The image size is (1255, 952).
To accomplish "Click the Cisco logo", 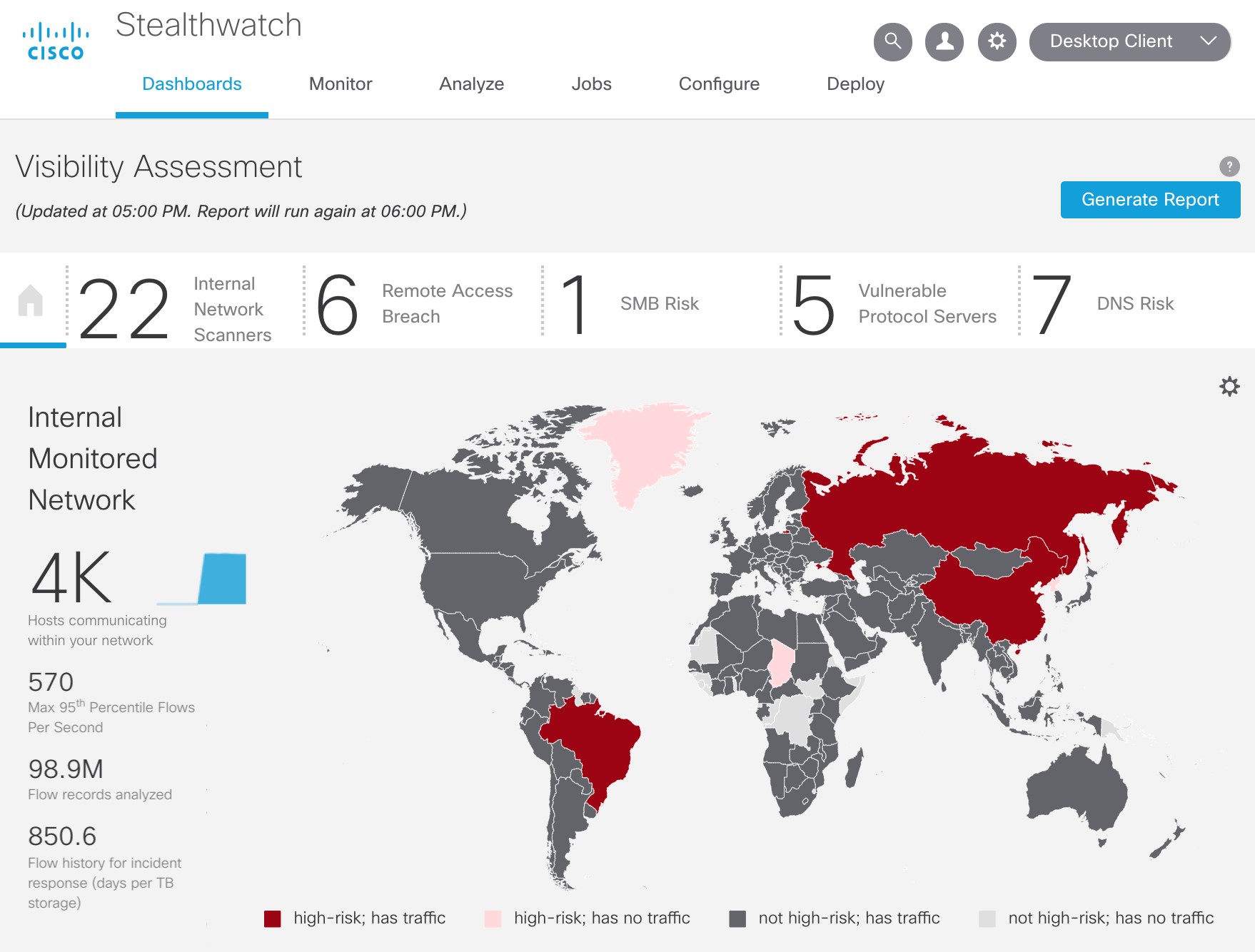I will point(56,42).
